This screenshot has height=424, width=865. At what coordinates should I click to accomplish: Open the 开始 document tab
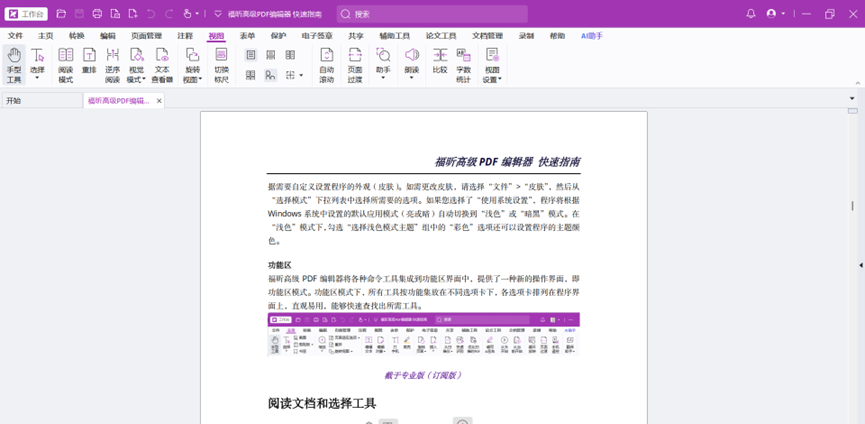pos(13,101)
